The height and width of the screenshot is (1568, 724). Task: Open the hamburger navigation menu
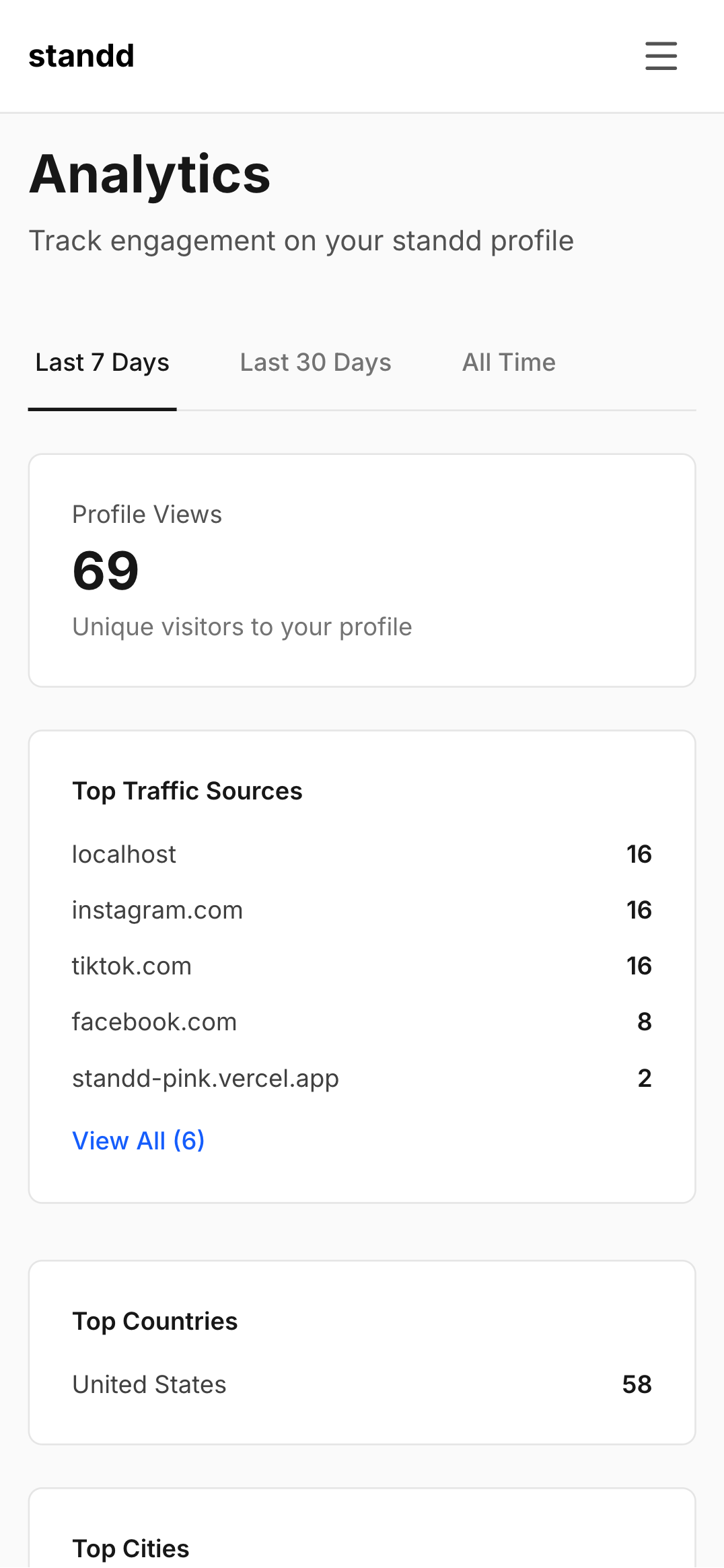click(661, 57)
